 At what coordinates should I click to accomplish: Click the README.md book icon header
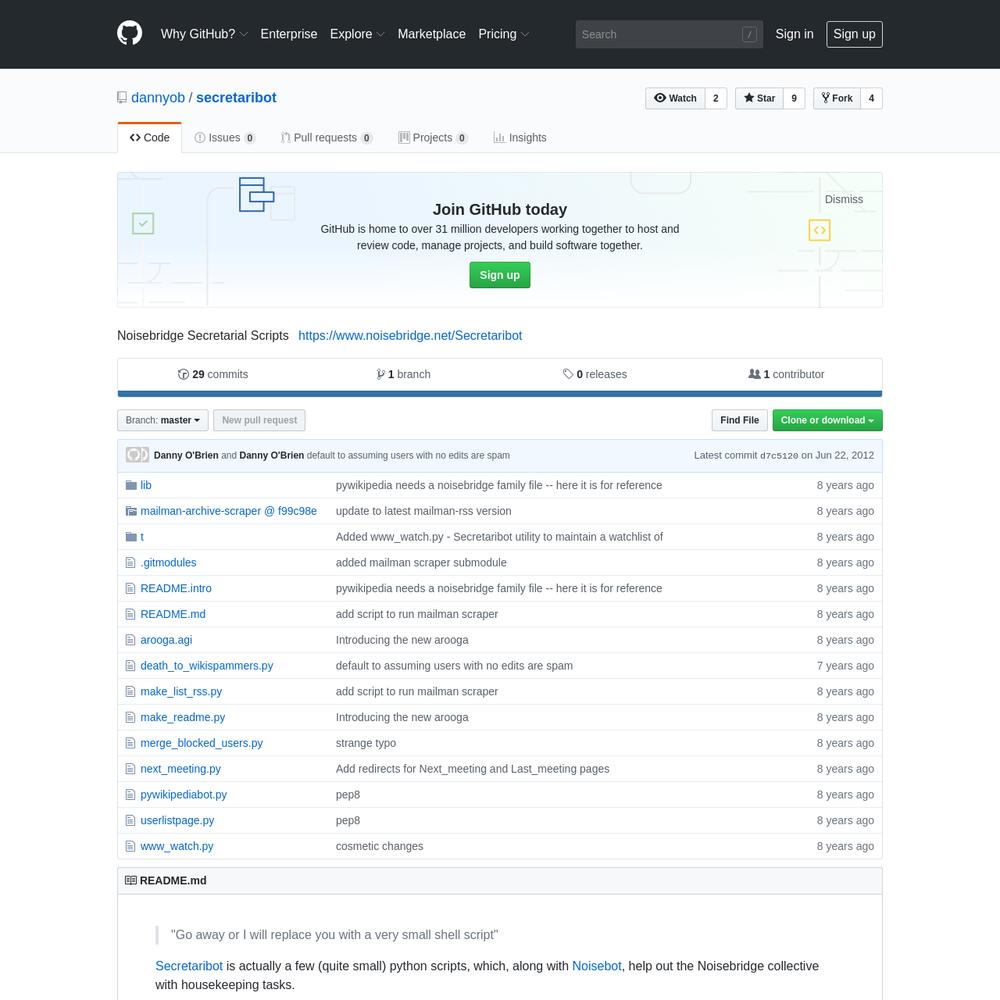[131, 880]
